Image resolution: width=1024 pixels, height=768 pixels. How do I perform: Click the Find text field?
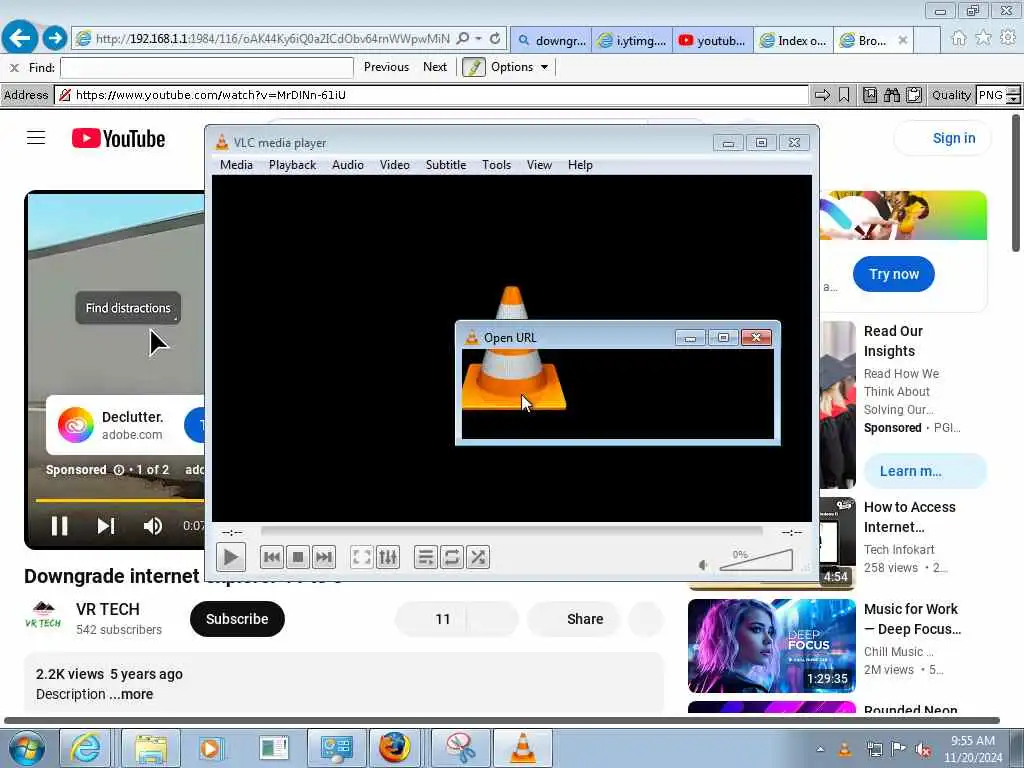(206, 67)
